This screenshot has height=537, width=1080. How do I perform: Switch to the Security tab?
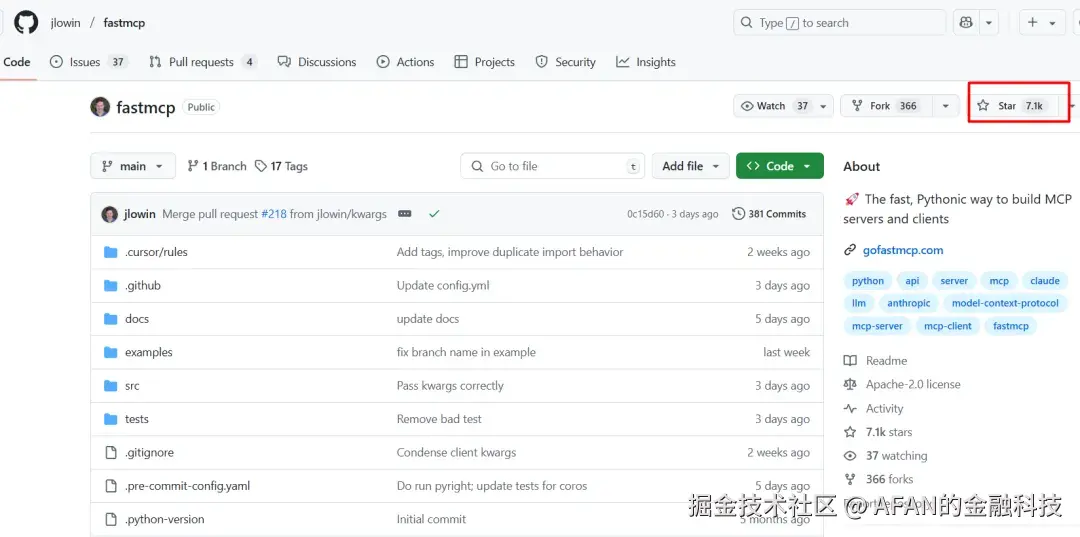click(x=566, y=62)
